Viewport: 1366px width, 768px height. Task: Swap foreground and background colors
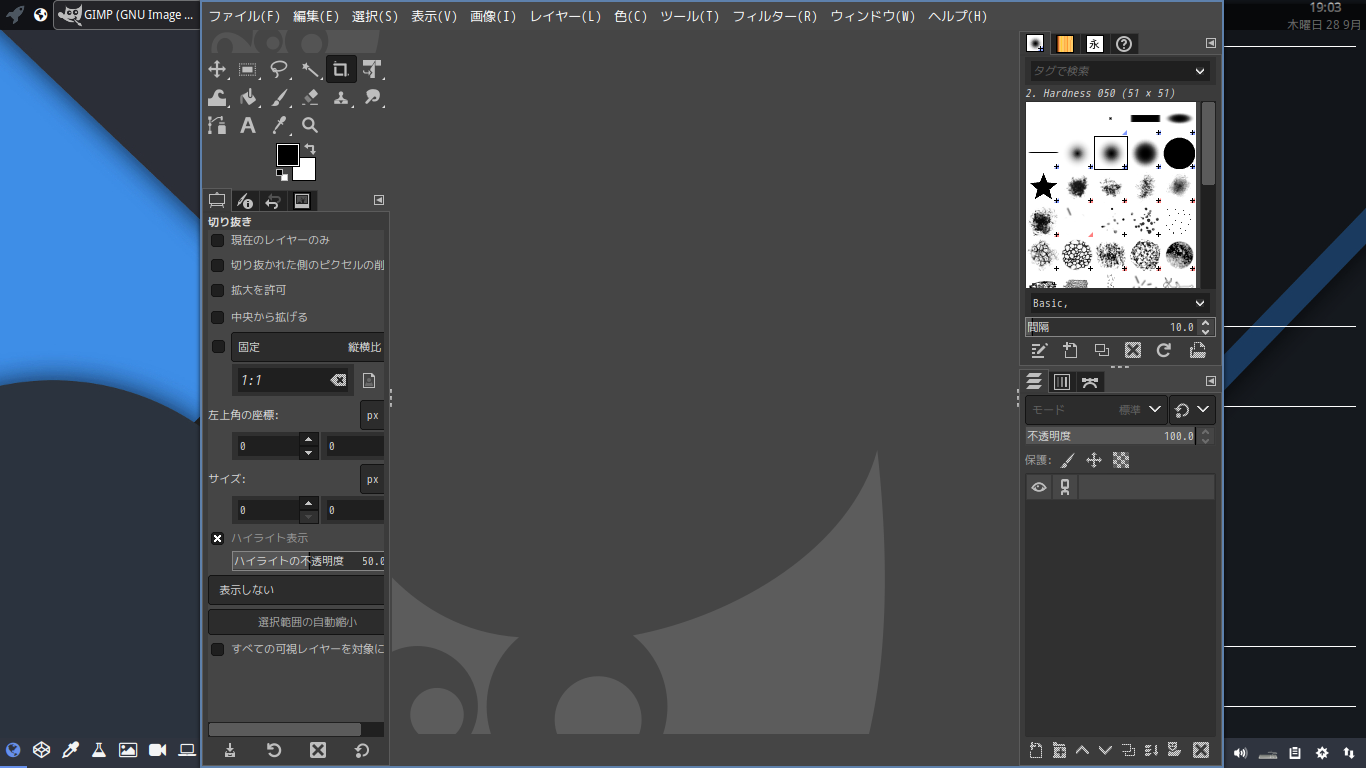[310, 149]
